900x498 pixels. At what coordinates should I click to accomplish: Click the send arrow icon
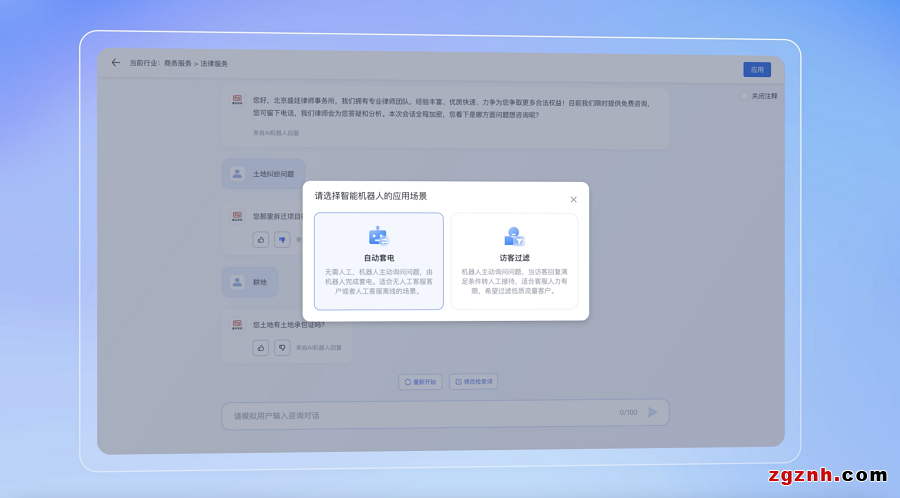click(652, 412)
